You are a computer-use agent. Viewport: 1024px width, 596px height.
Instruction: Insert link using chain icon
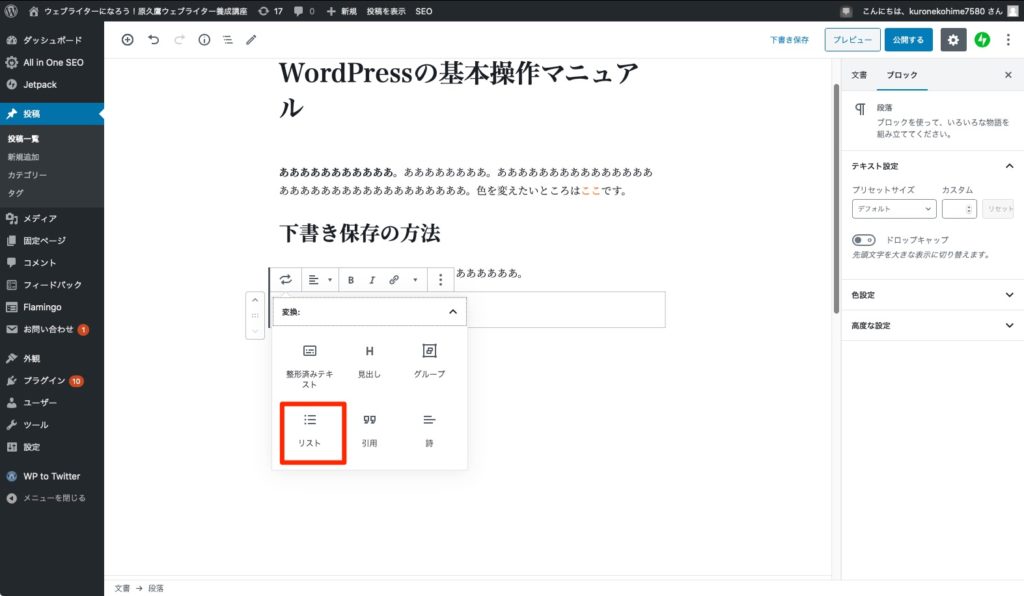tap(394, 279)
